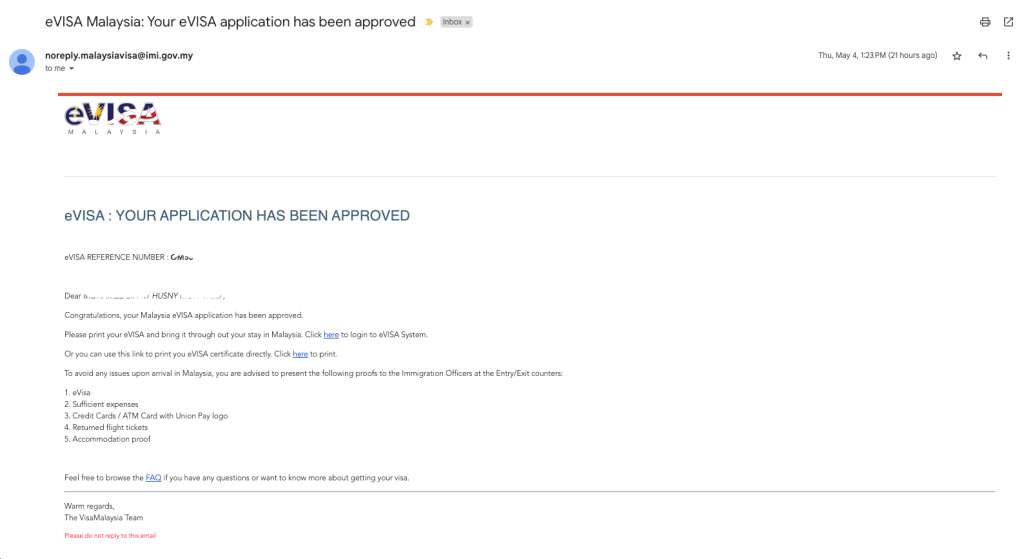Click heading 'YOUR APPLICATION HAS BEEN APPROVED'
1024x559 pixels.
tap(263, 216)
